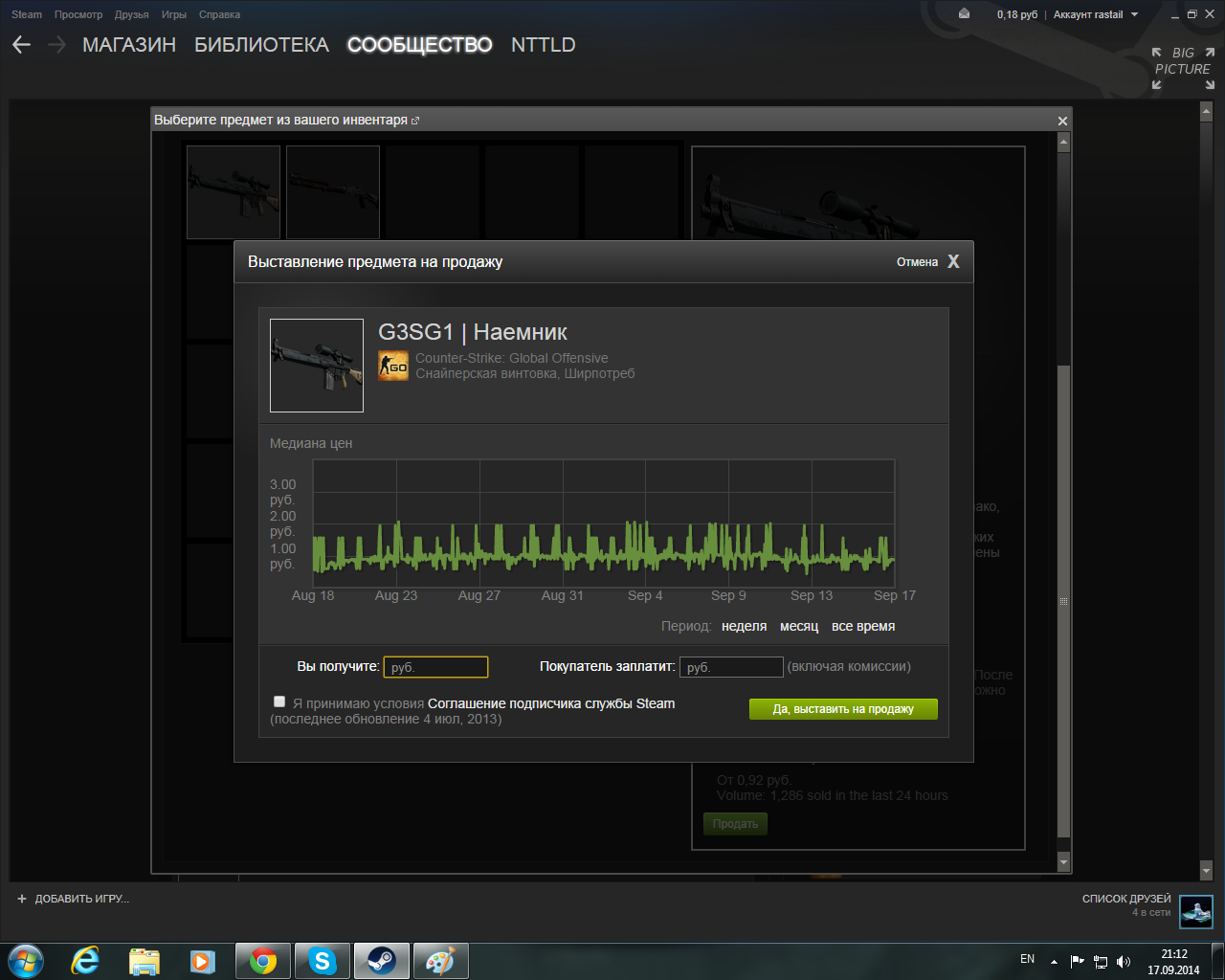Click main page scroll down arrow
The width and height of the screenshot is (1225, 980).
tap(1206, 871)
